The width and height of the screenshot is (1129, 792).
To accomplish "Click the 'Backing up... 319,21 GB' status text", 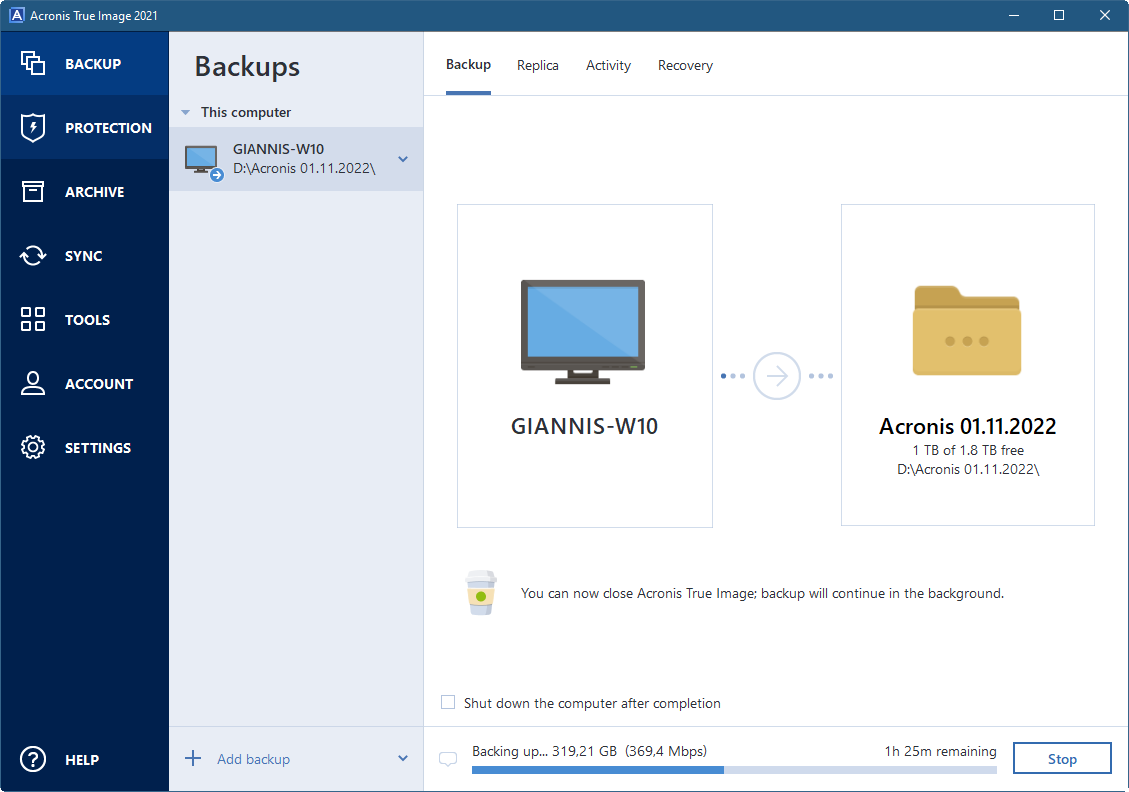I will [x=544, y=751].
